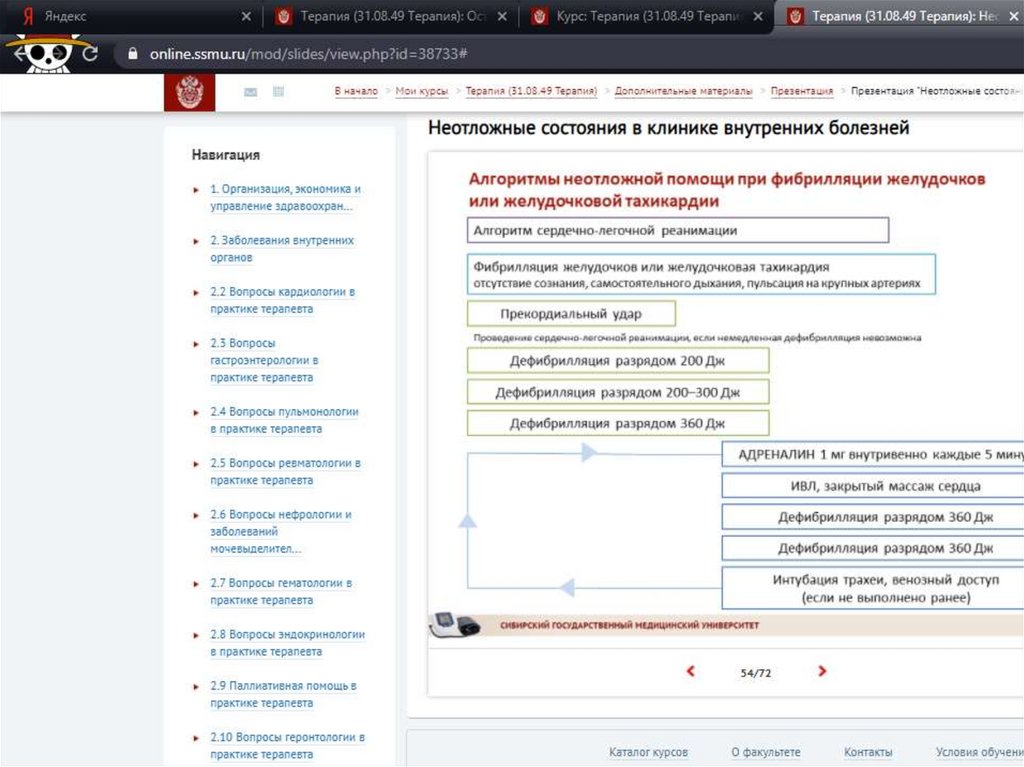Click page heading 'Неотложные состояния в клинике внутренних болезней'
The image size is (1024, 767).
point(668,127)
